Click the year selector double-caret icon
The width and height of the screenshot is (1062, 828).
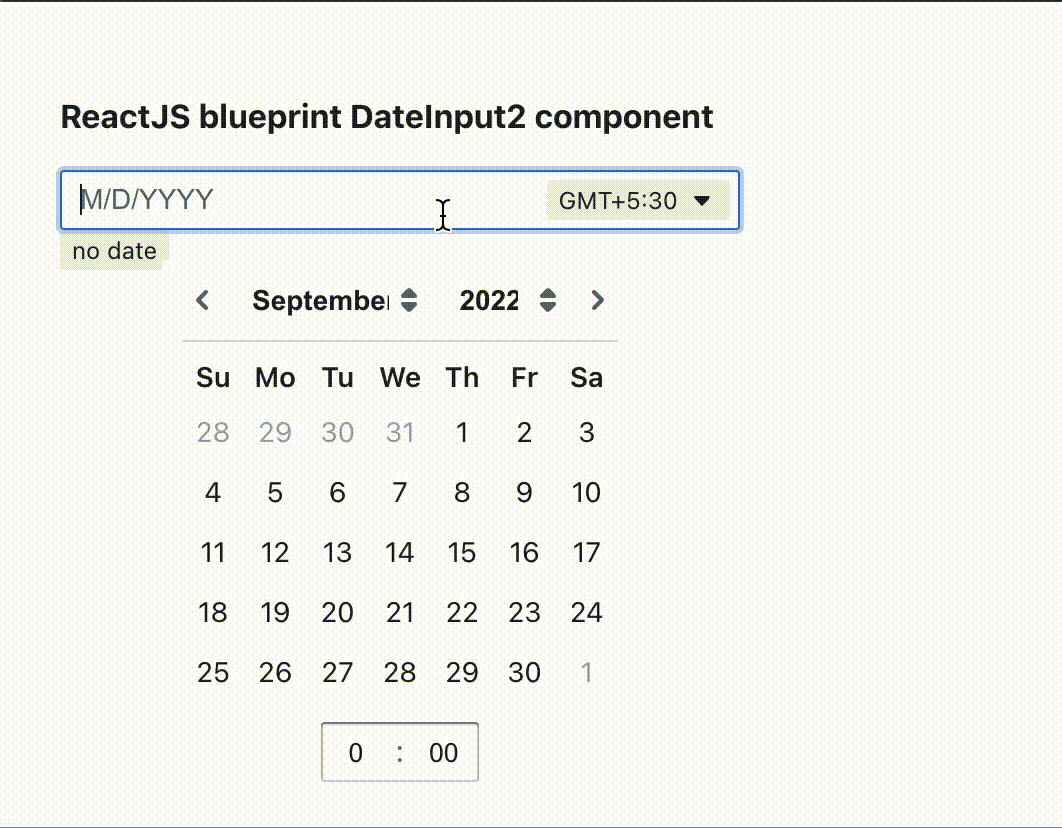[547, 300]
